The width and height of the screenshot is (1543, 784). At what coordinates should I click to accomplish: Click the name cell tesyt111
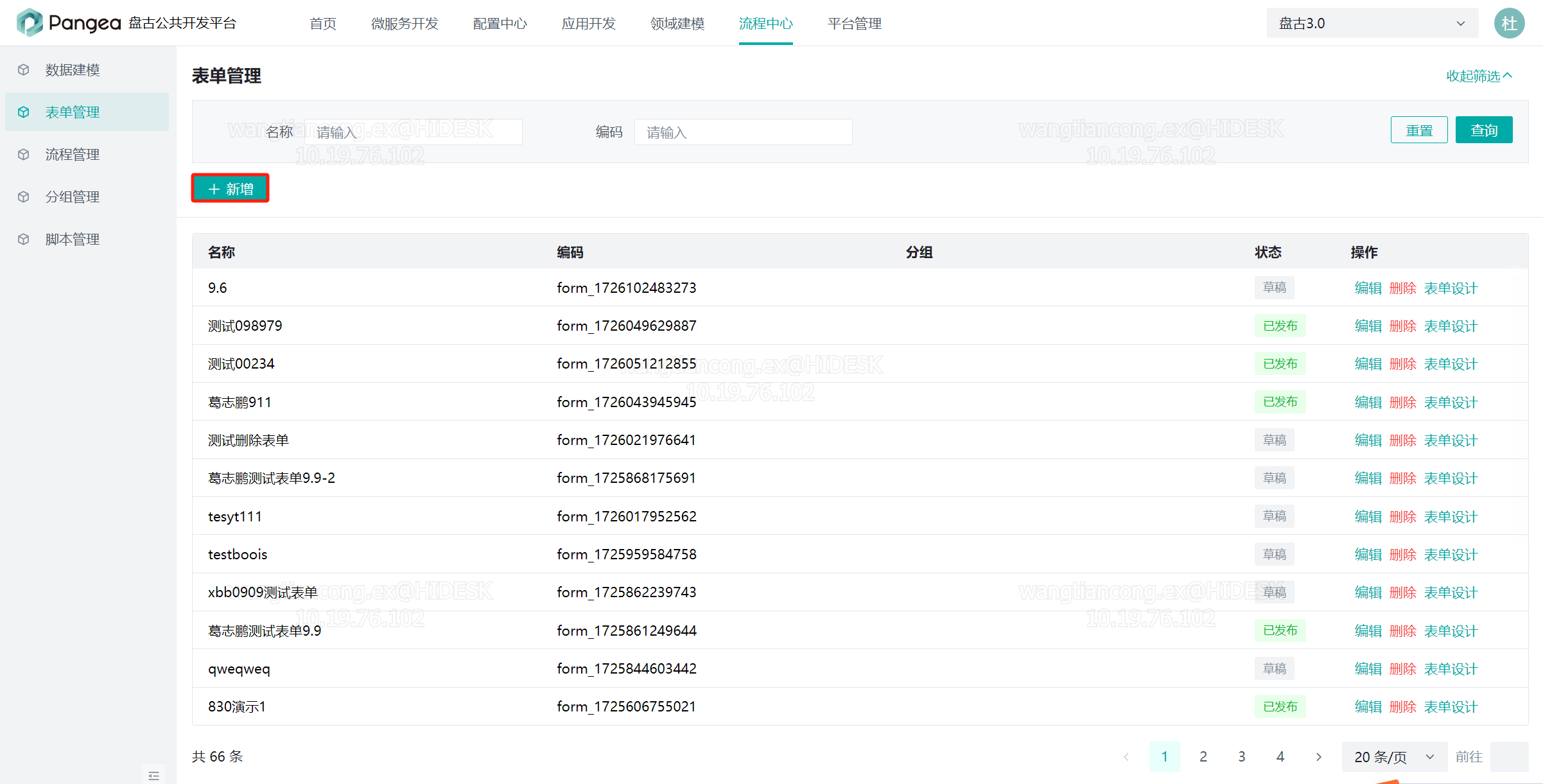pos(235,517)
